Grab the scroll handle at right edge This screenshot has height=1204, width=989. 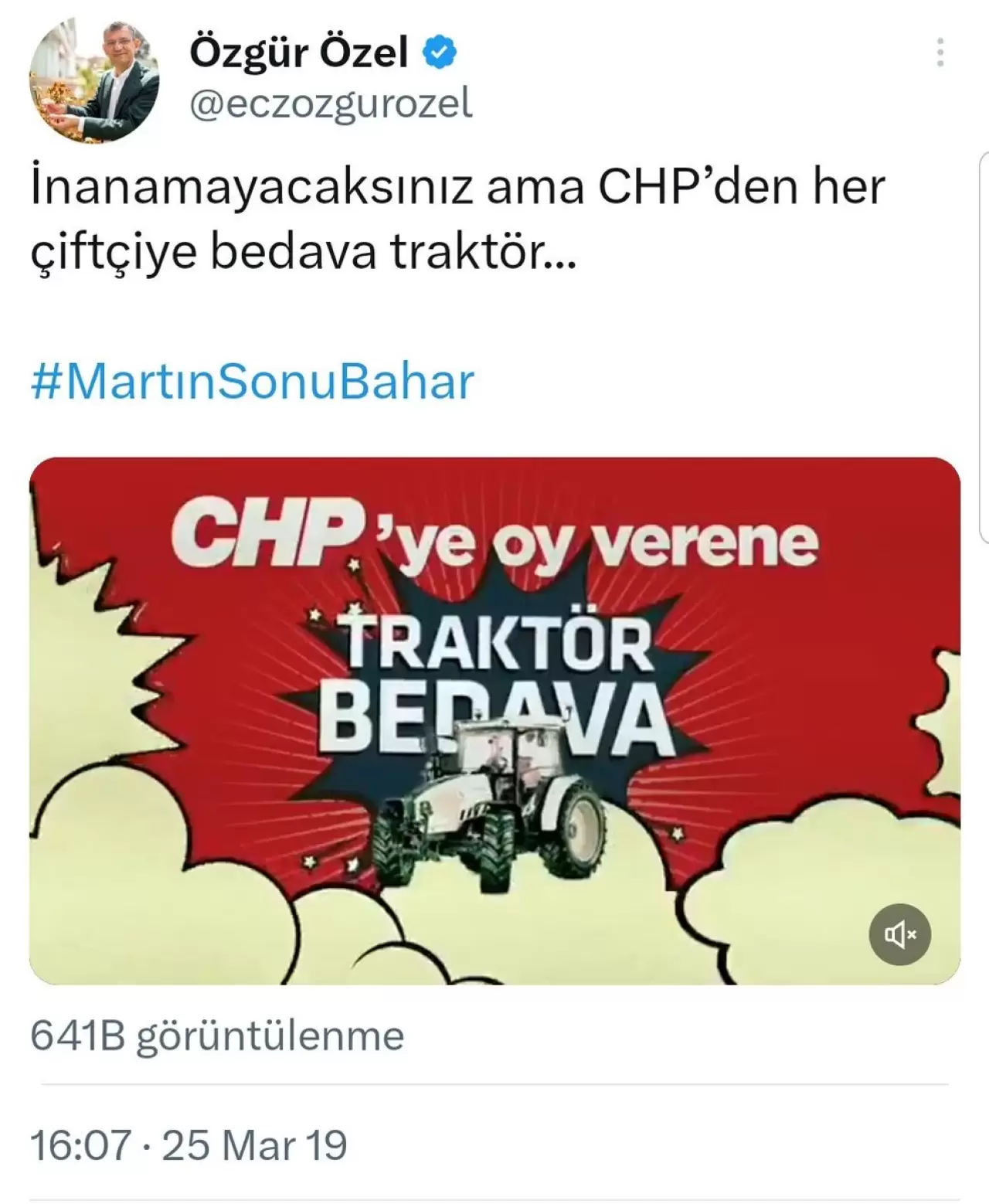click(984, 346)
